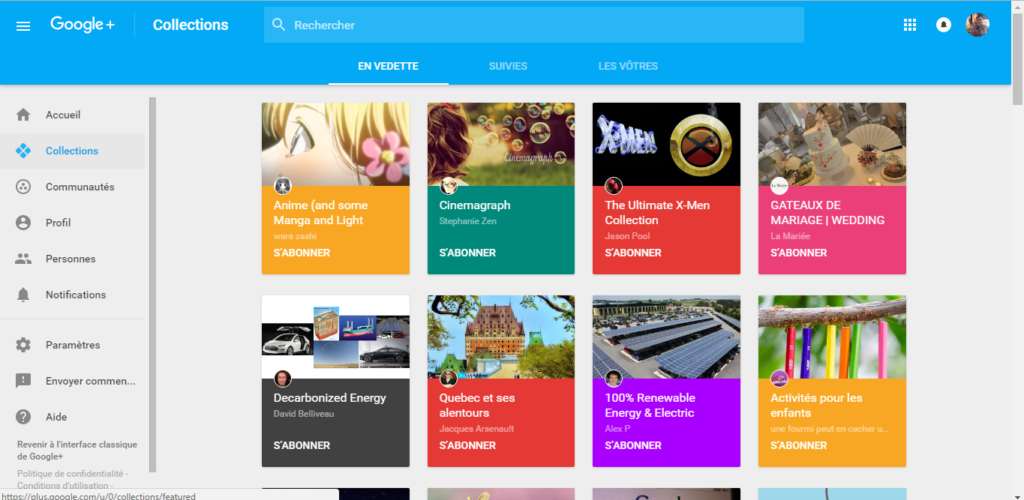
Task: Open the notifications bell in header
Action: pyautogui.click(x=943, y=25)
